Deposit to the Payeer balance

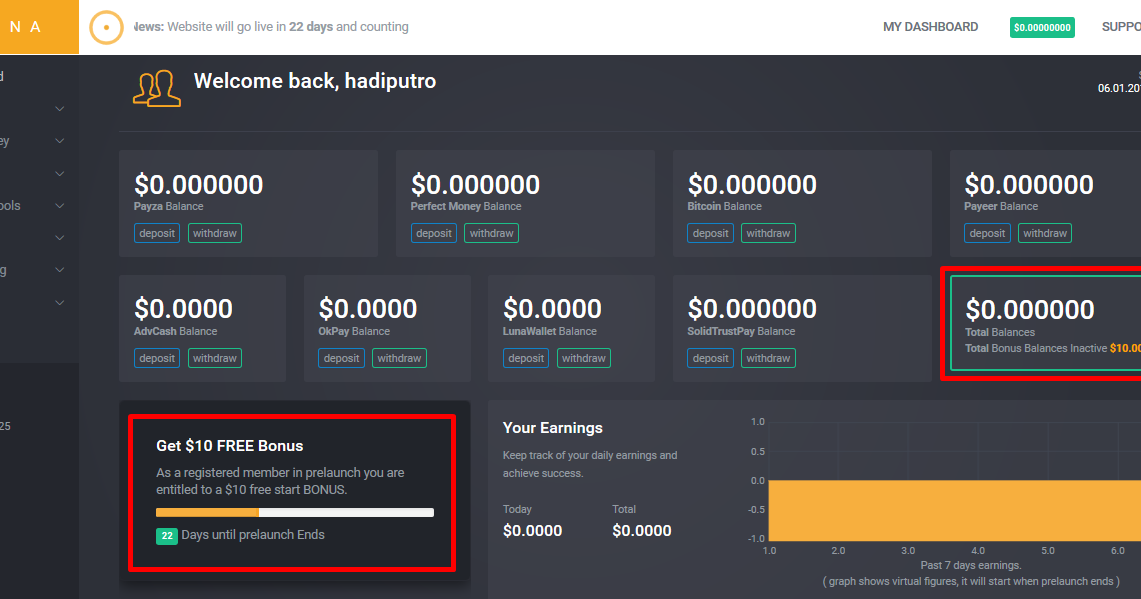point(987,233)
